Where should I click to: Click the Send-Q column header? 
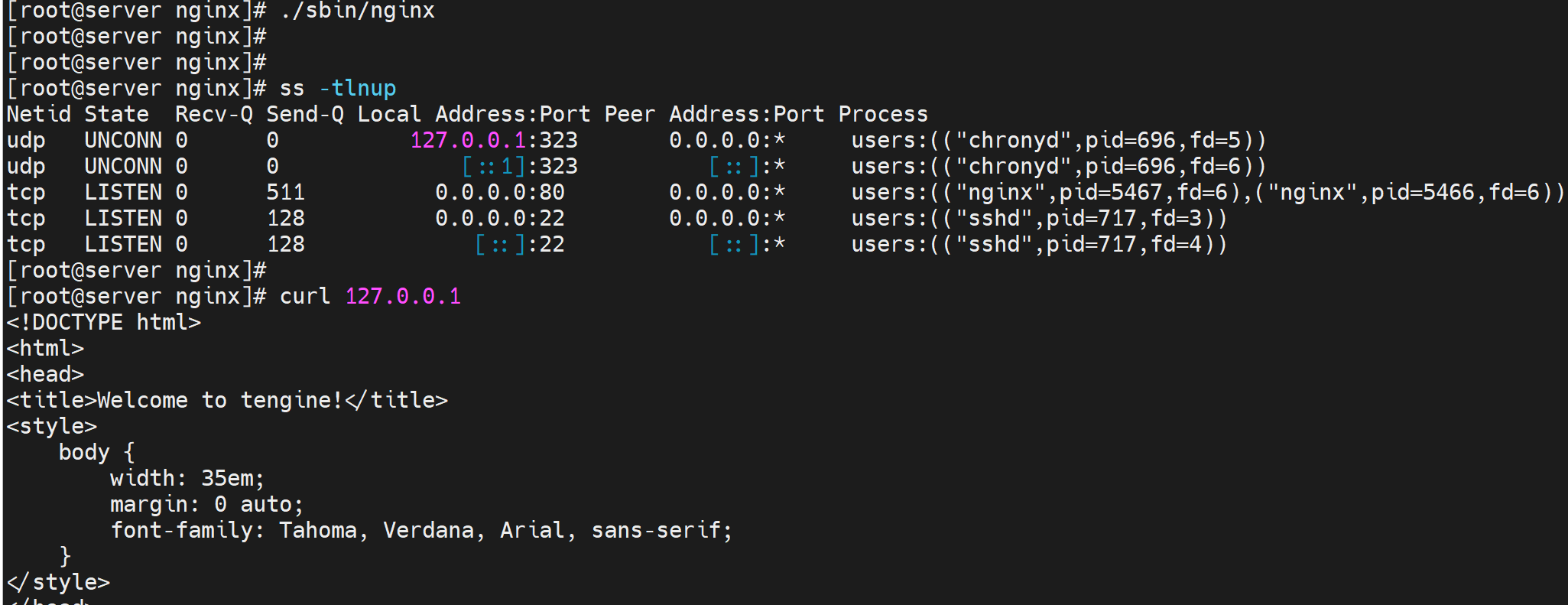(x=304, y=115)
